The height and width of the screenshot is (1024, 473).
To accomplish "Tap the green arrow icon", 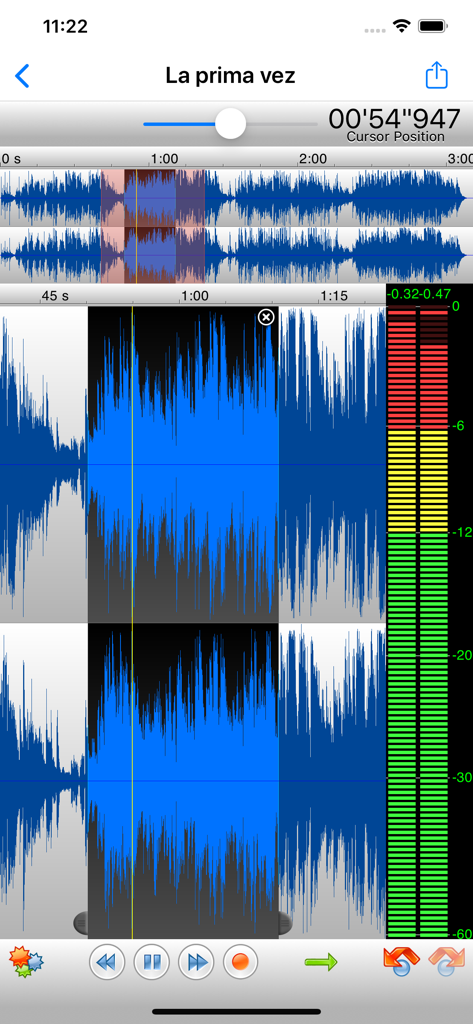I will click(x=321, y=961).
